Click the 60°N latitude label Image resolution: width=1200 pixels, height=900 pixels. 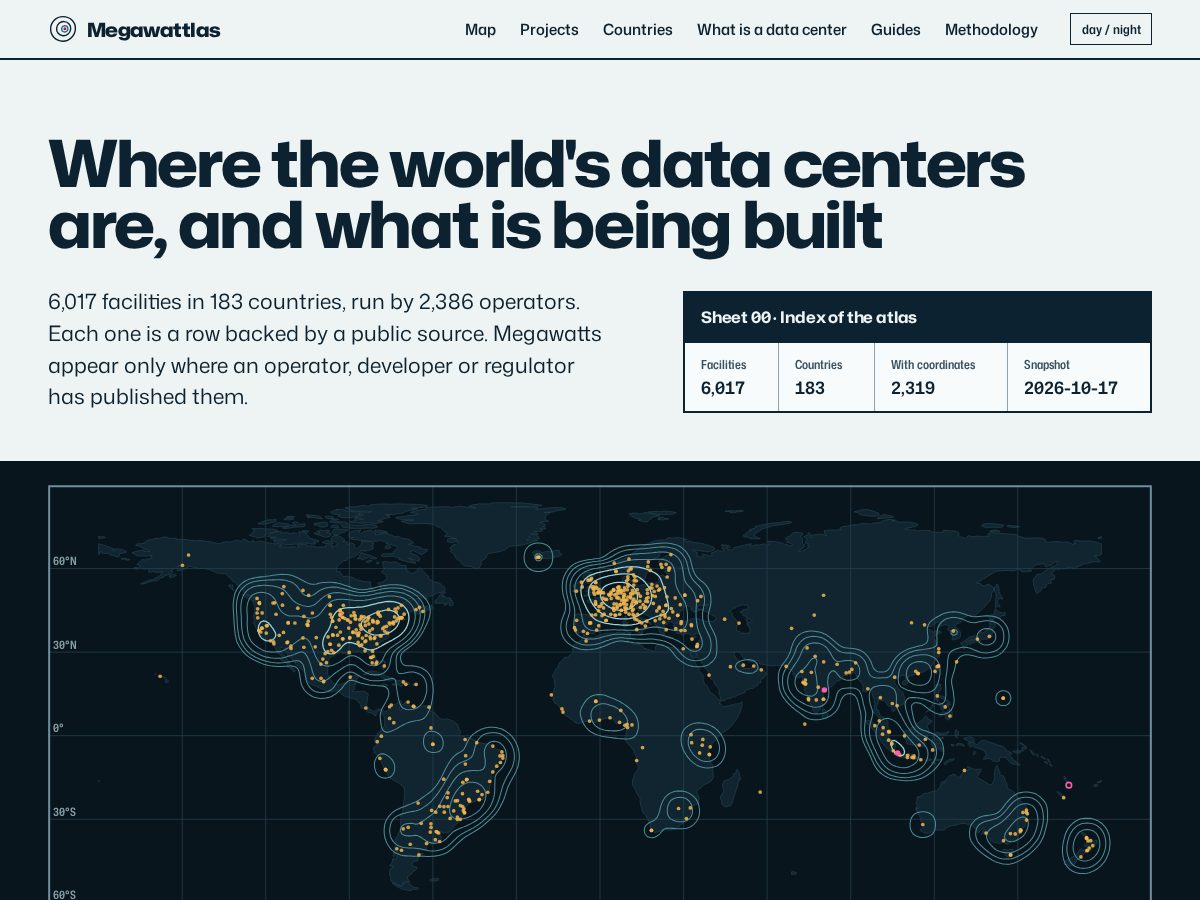tap(65, 561)
